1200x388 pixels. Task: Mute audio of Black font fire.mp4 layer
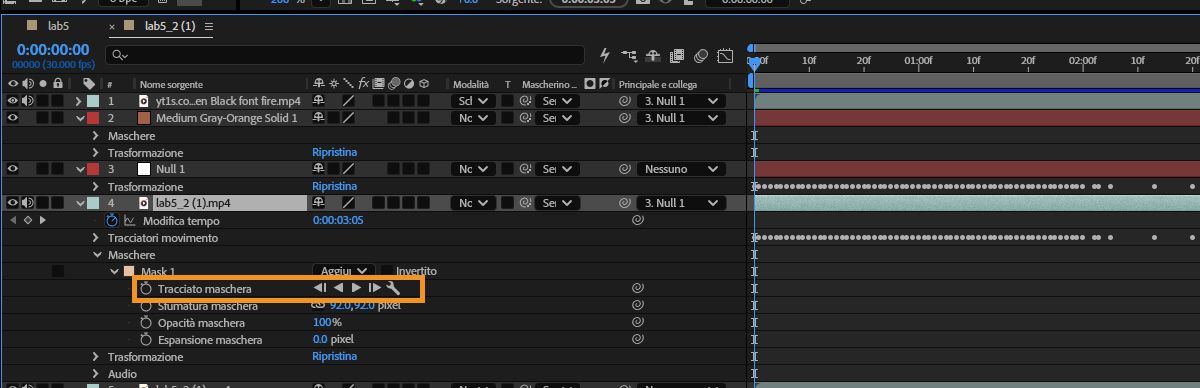point(28,101)
